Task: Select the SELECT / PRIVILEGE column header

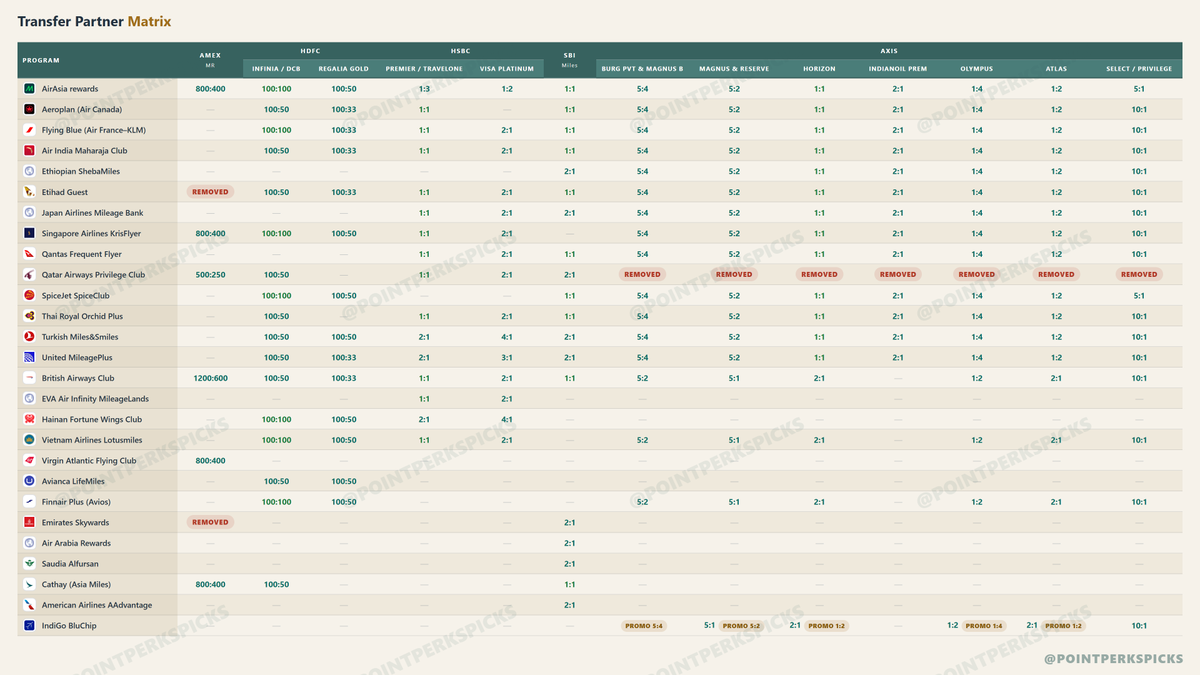Action: click(x=1139, y=69)
